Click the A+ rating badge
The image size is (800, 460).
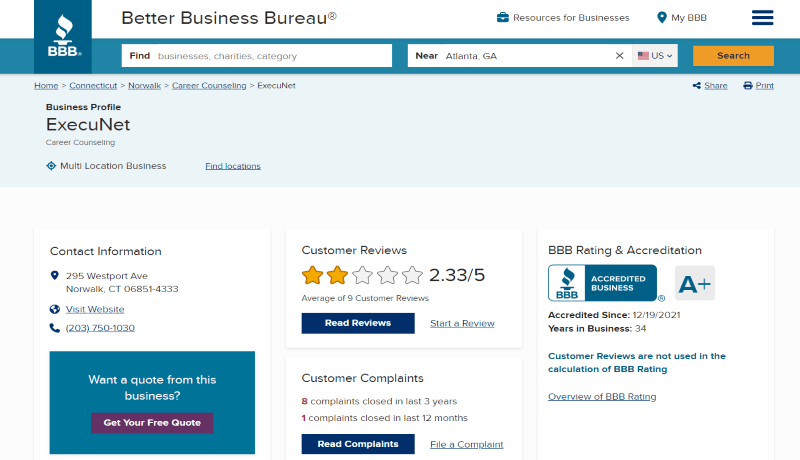coord(695,283)
